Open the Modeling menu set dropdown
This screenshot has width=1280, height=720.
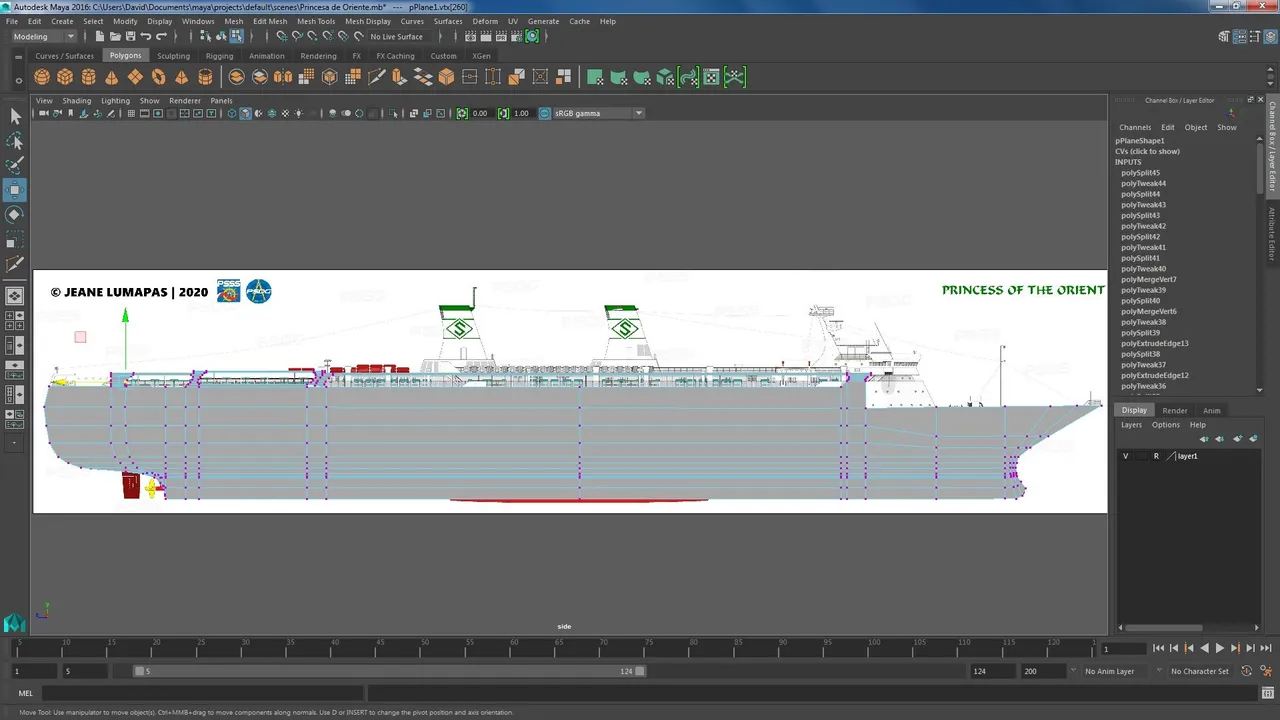(x=43, y=36)
